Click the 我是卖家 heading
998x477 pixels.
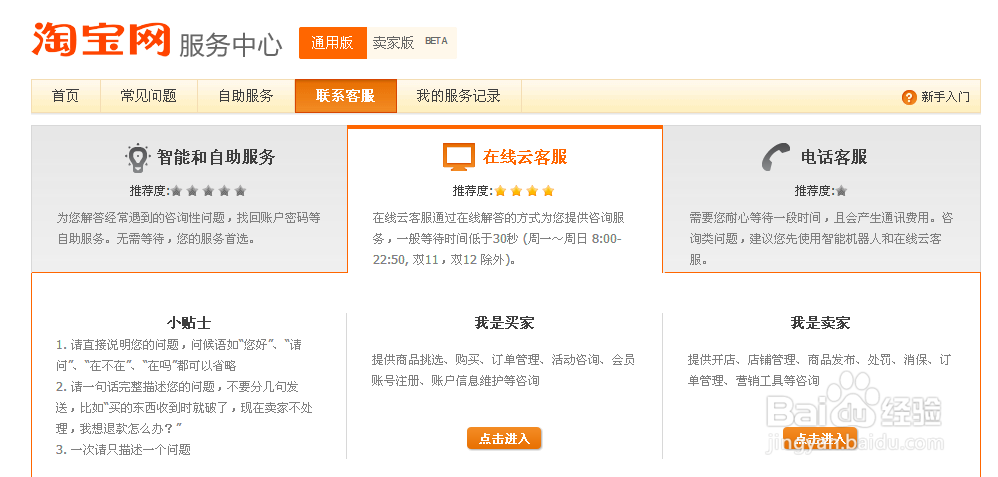(x=820, y=323)
